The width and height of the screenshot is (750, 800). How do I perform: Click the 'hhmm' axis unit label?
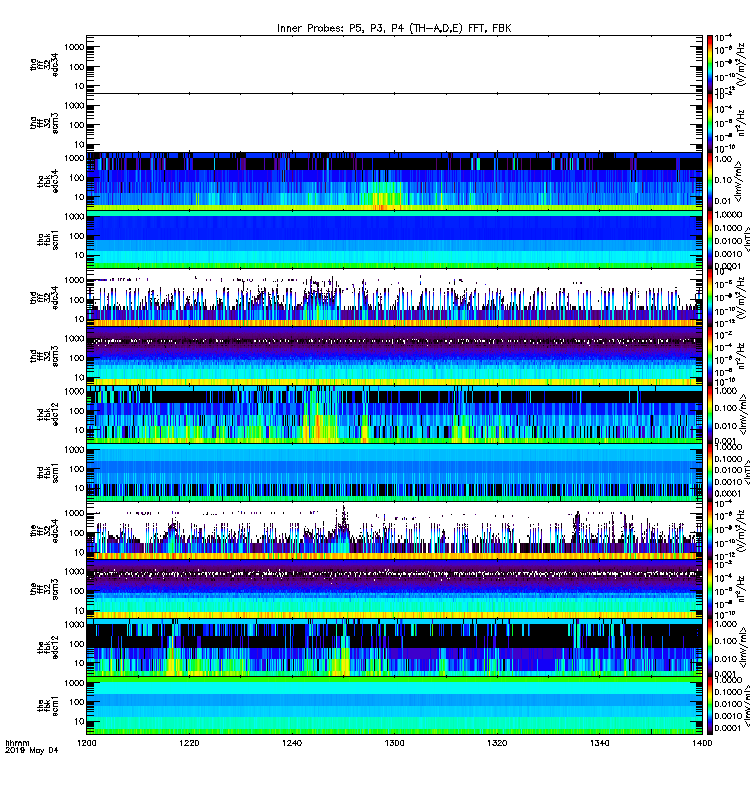(x=17, y=743)
